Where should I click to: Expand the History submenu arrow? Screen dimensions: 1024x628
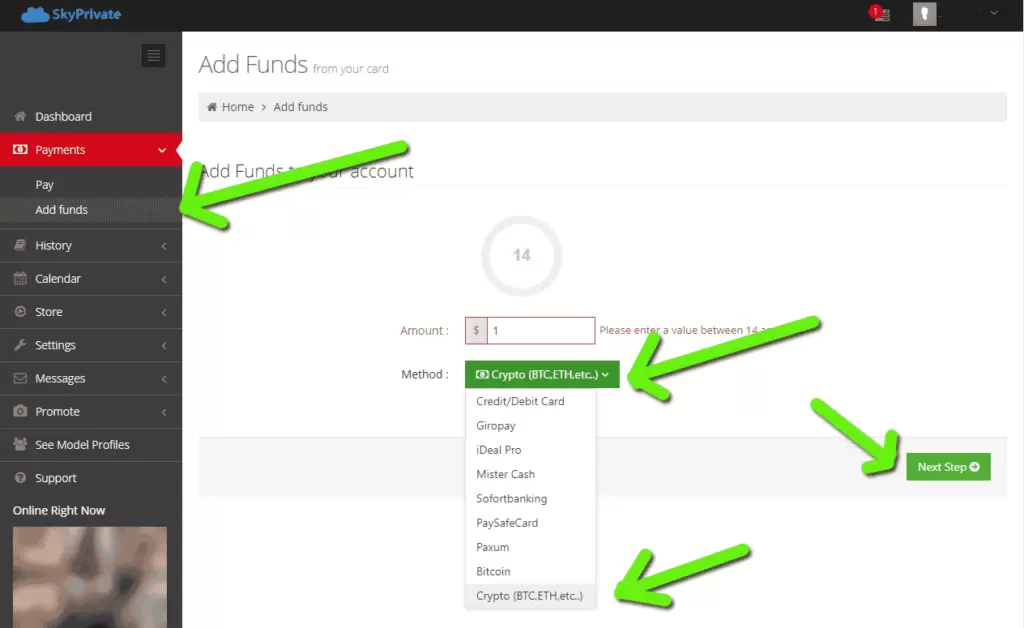click(x=164, y=246)
